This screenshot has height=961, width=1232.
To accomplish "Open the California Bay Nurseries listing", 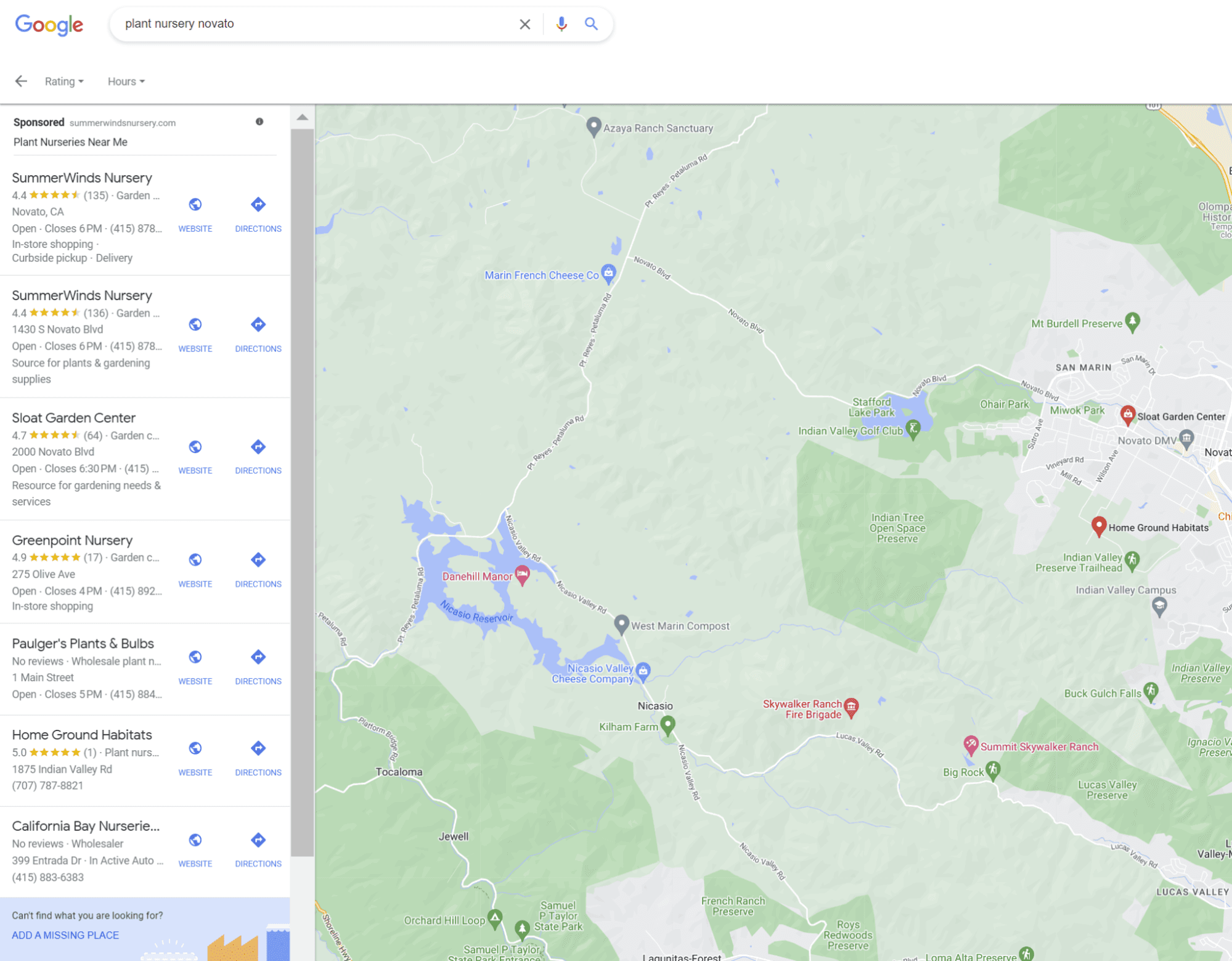I will coord(86,826).
